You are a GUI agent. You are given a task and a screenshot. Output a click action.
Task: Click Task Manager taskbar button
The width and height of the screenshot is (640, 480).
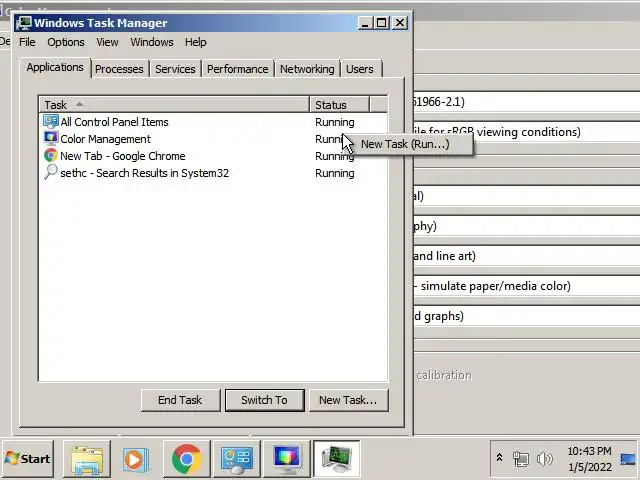336,459
